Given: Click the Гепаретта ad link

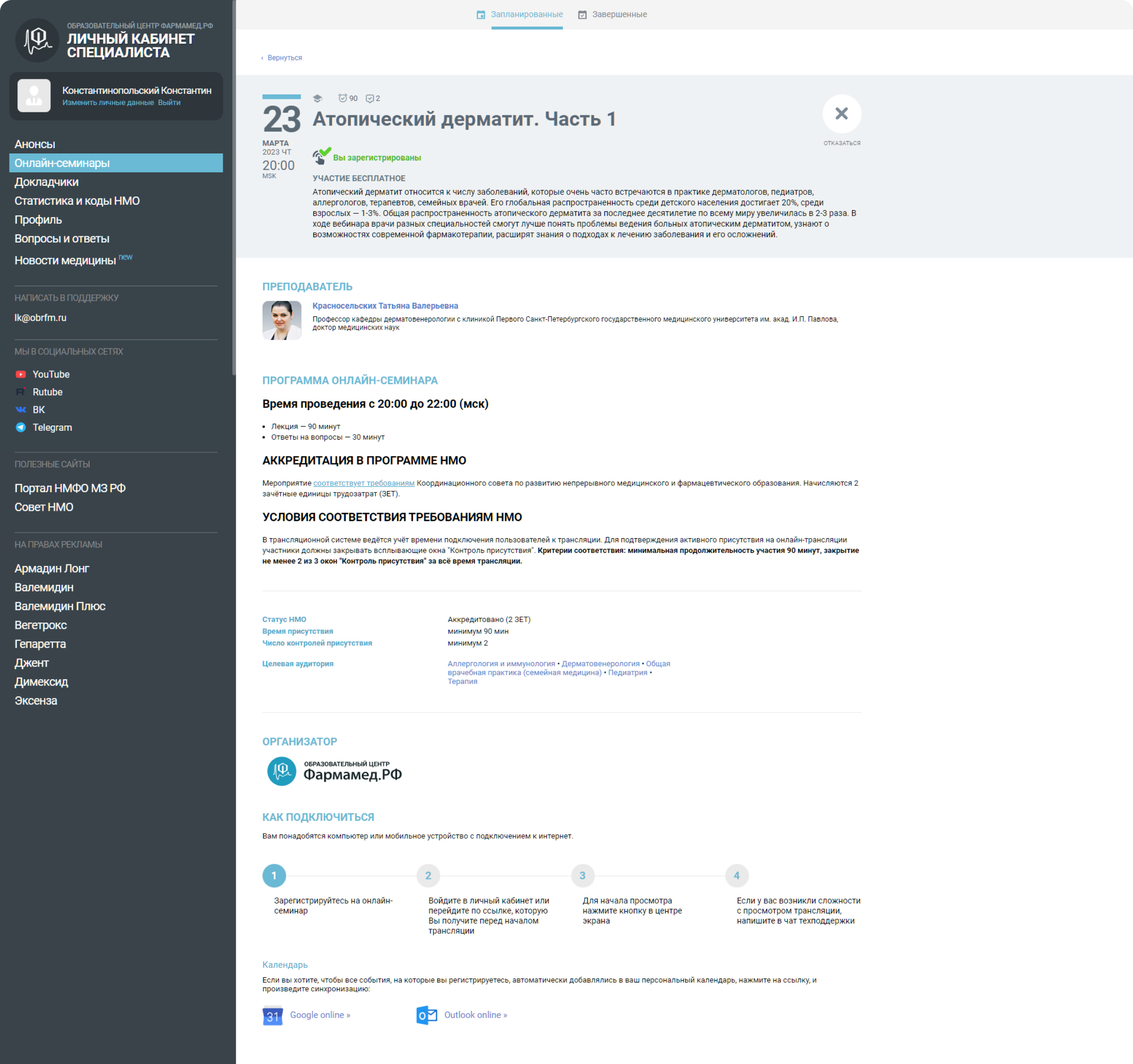Looking at the screenshot, I should 40,643.
